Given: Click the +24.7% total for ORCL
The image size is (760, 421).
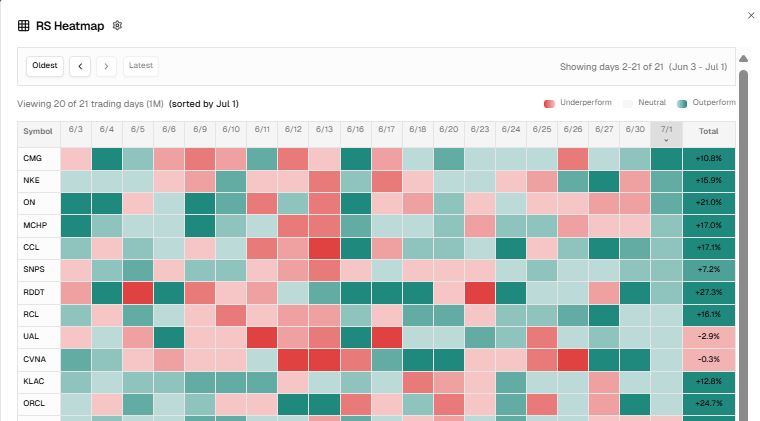Looking at the screenshot, I should pos(709,403).
